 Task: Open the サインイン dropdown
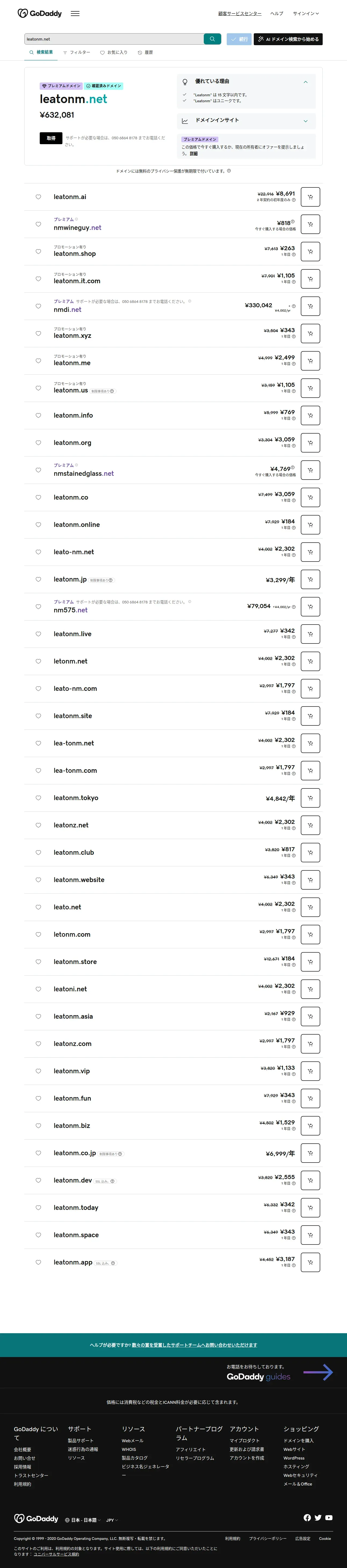pyautogui.click(x=305, y=14)
